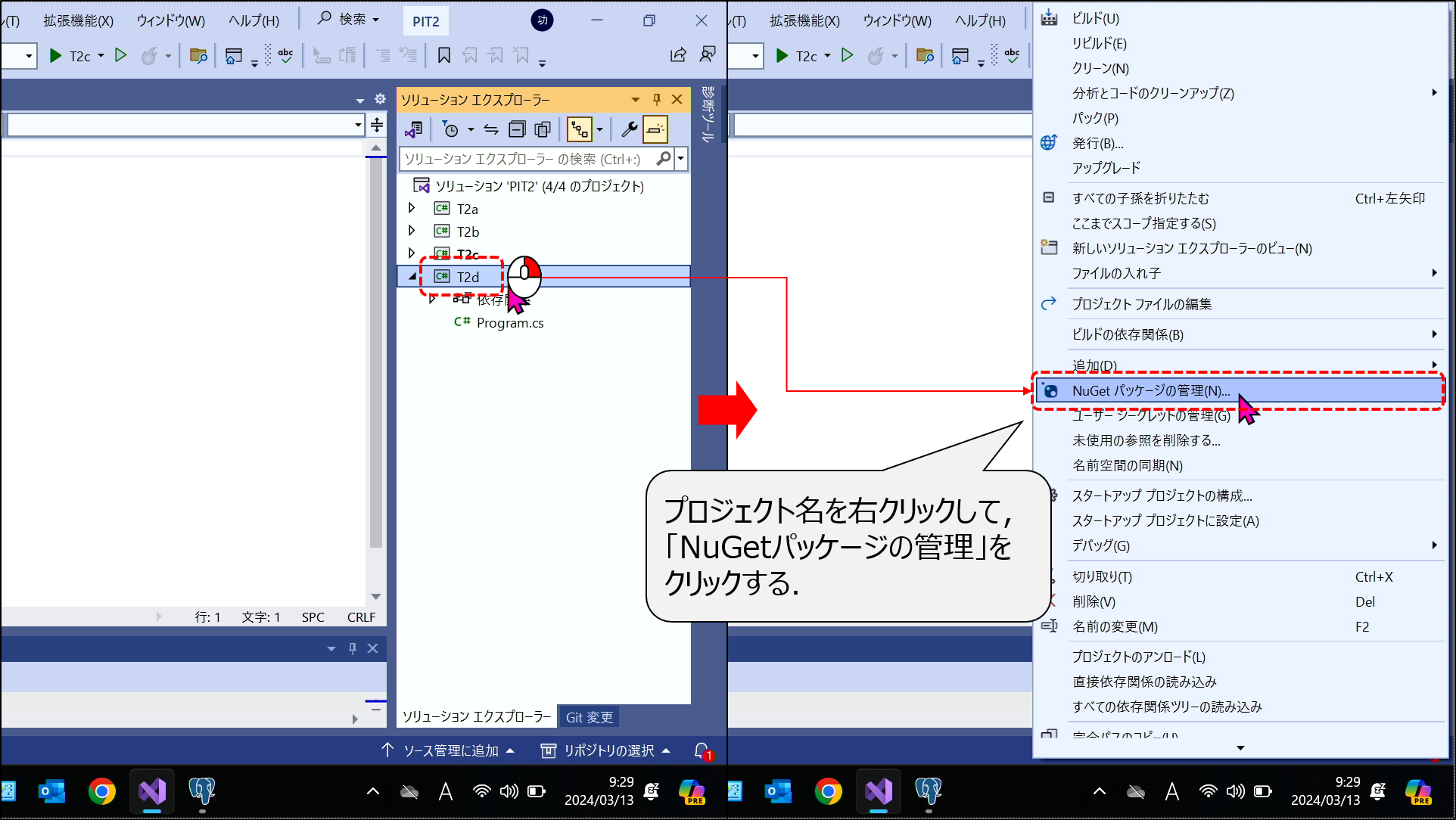Collapse all nodes in Solution Explorer
The image size is (1456, 820).
(517, 130)
